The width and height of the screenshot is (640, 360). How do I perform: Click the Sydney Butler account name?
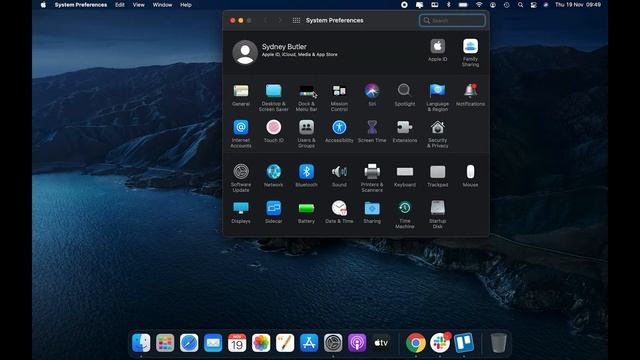[284, 47]
